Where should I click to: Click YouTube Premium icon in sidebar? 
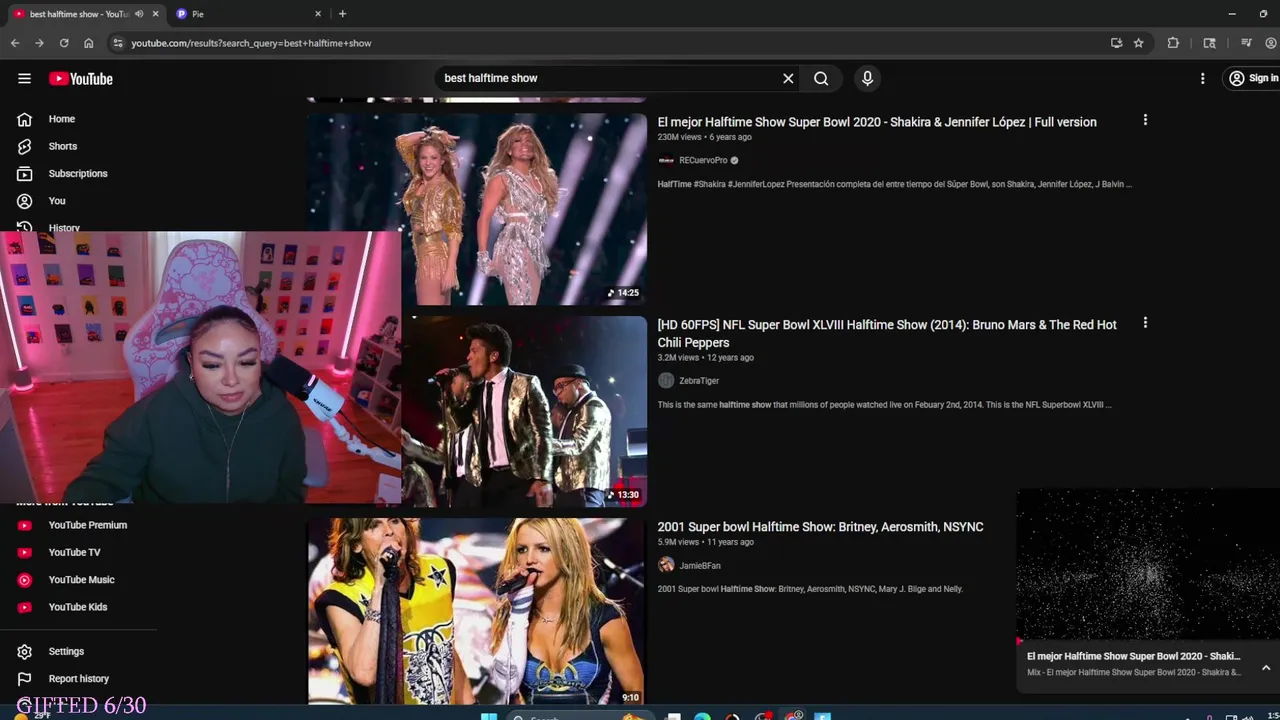point(24,525)
